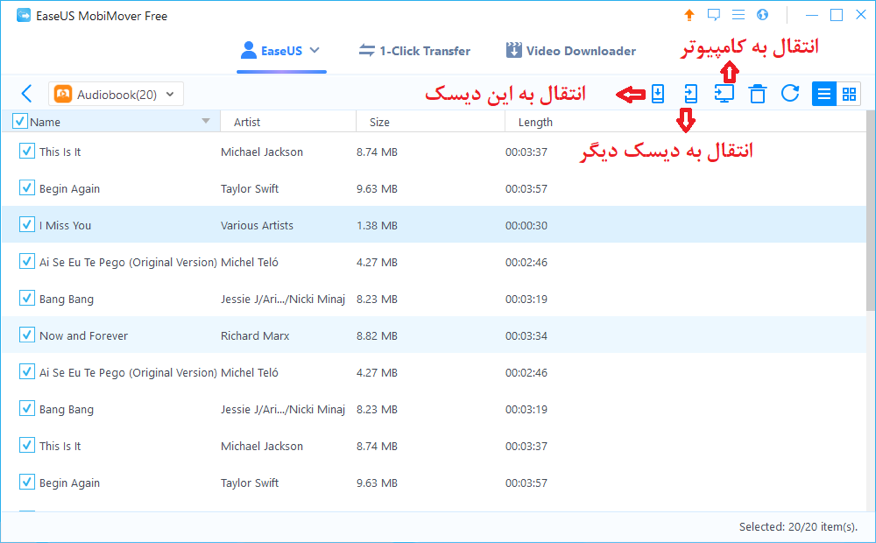Open the feedback chat icon in title bar
Viewport: 876px width, 543px height.
[x=713, y=15]
